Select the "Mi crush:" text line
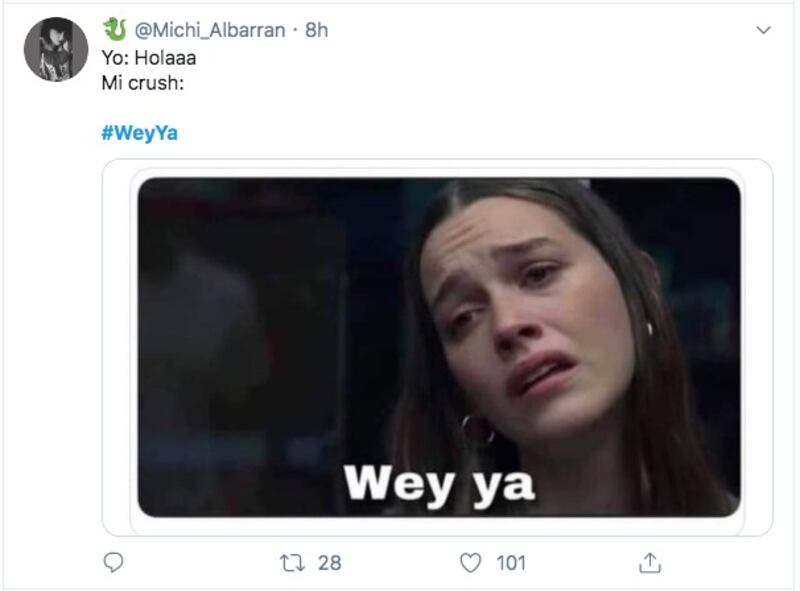The height and width of the screenshot is (591, 800). point(143,83)
